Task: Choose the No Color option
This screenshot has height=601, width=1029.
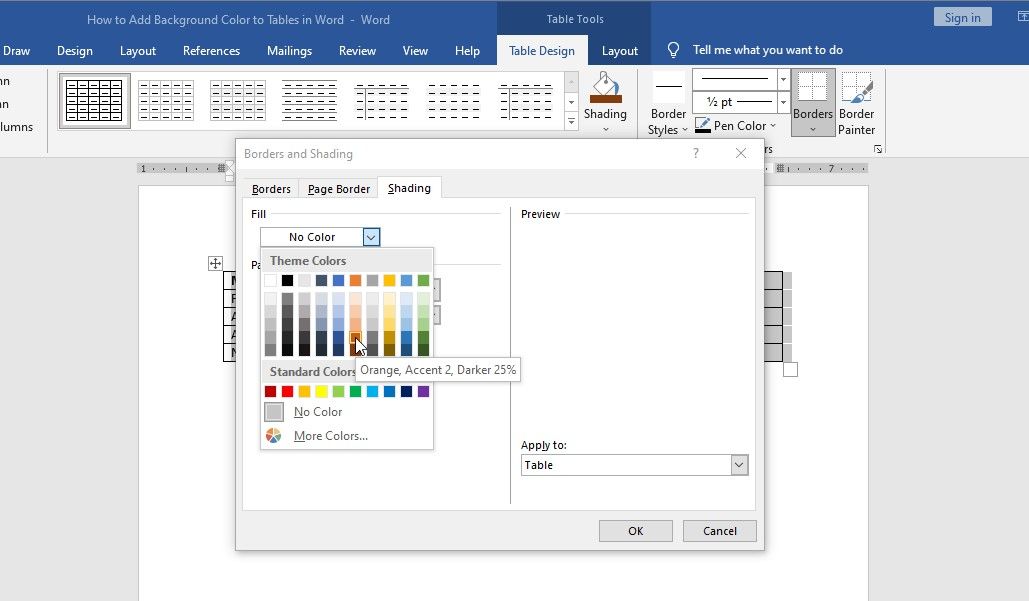Action: 317,412
